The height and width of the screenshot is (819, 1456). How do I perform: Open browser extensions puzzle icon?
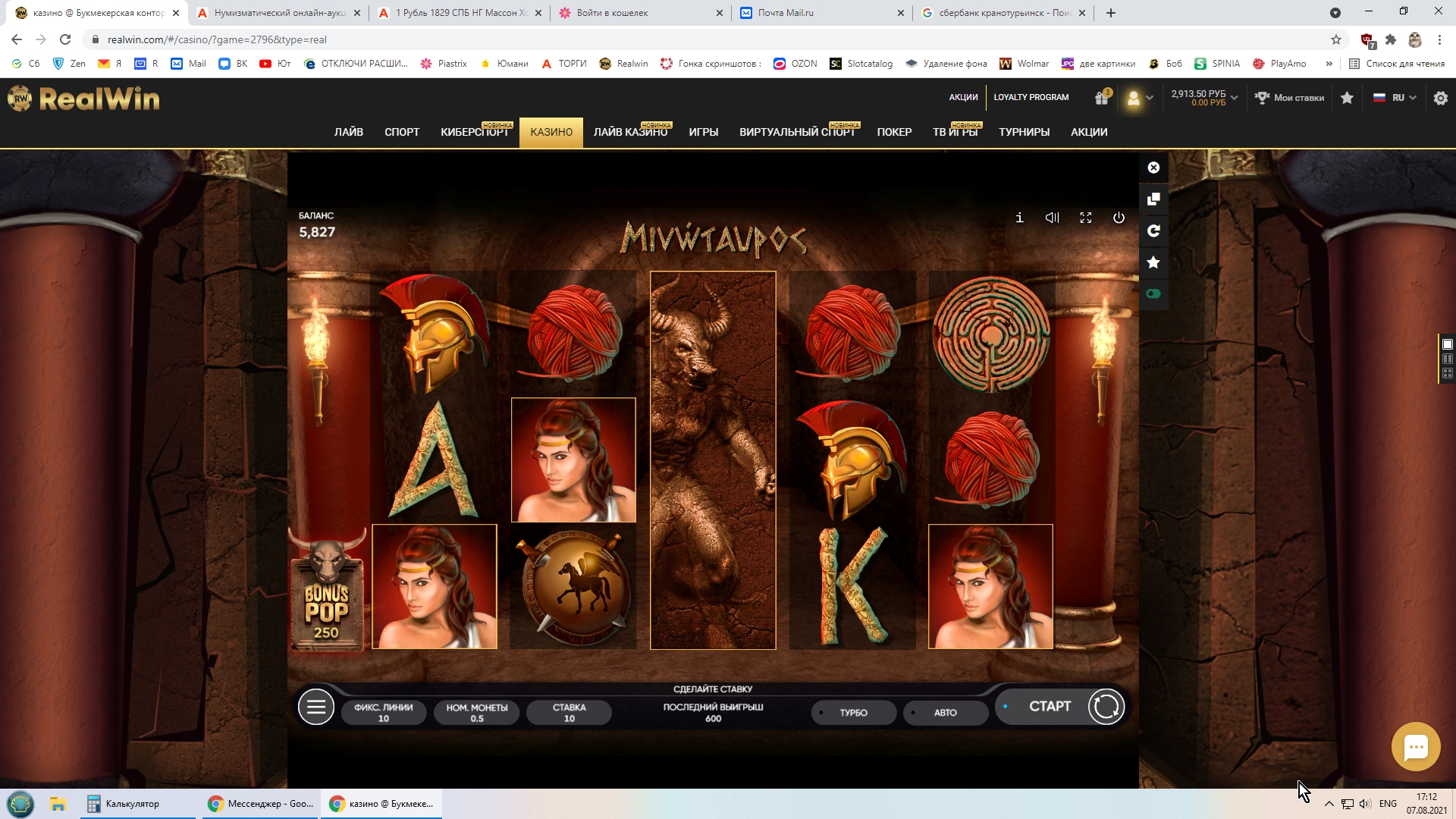(1391, 39)
